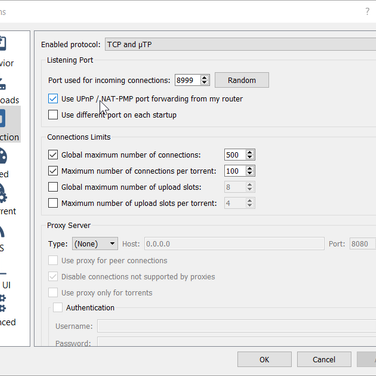The width and height of the screenshot is (376, 376).
Task: Confirm settings with the OK button
Action: [x=264, y=360]
